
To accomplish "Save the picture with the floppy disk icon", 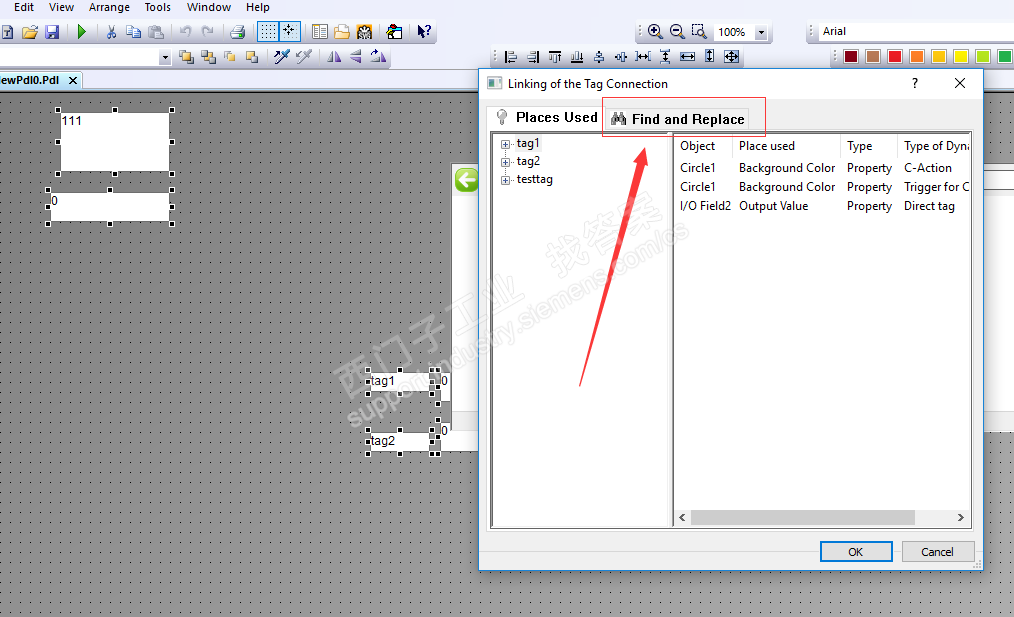I will 52,32.
